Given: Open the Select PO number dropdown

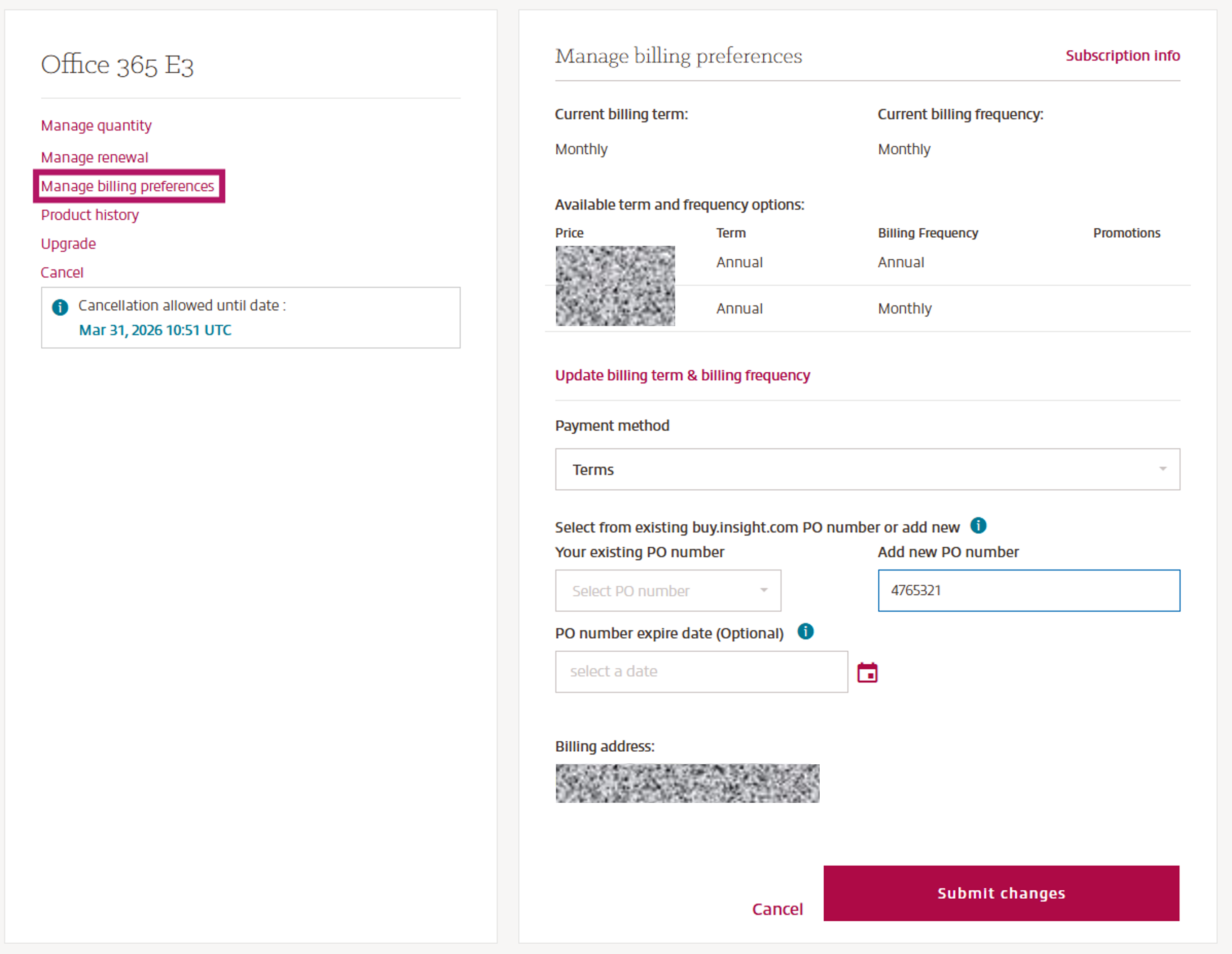Looking at the screenshot, I should (x=668, y=591).
